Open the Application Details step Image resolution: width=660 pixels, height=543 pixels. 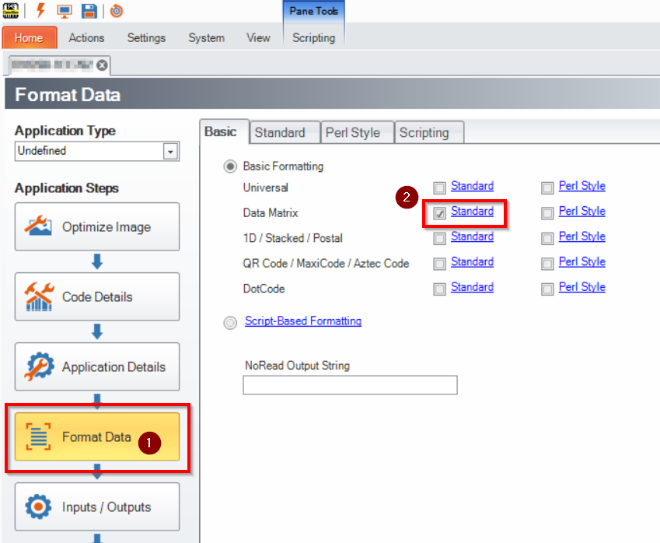tap(96, 367)
